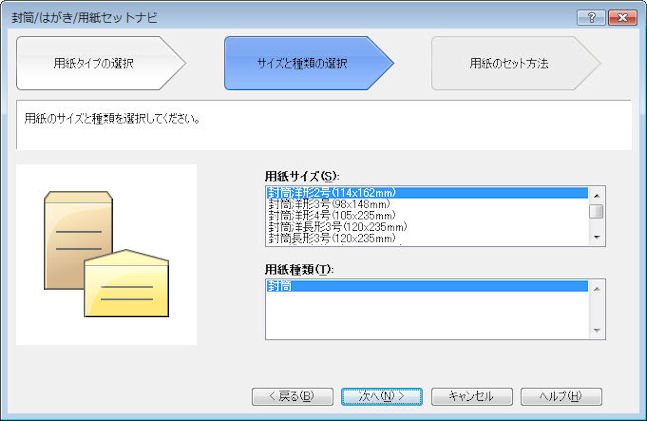Click down arrow of 用紙種類 list scrollbar
The height and width of the screenshot is (421, 647).
tap(596, 331)
